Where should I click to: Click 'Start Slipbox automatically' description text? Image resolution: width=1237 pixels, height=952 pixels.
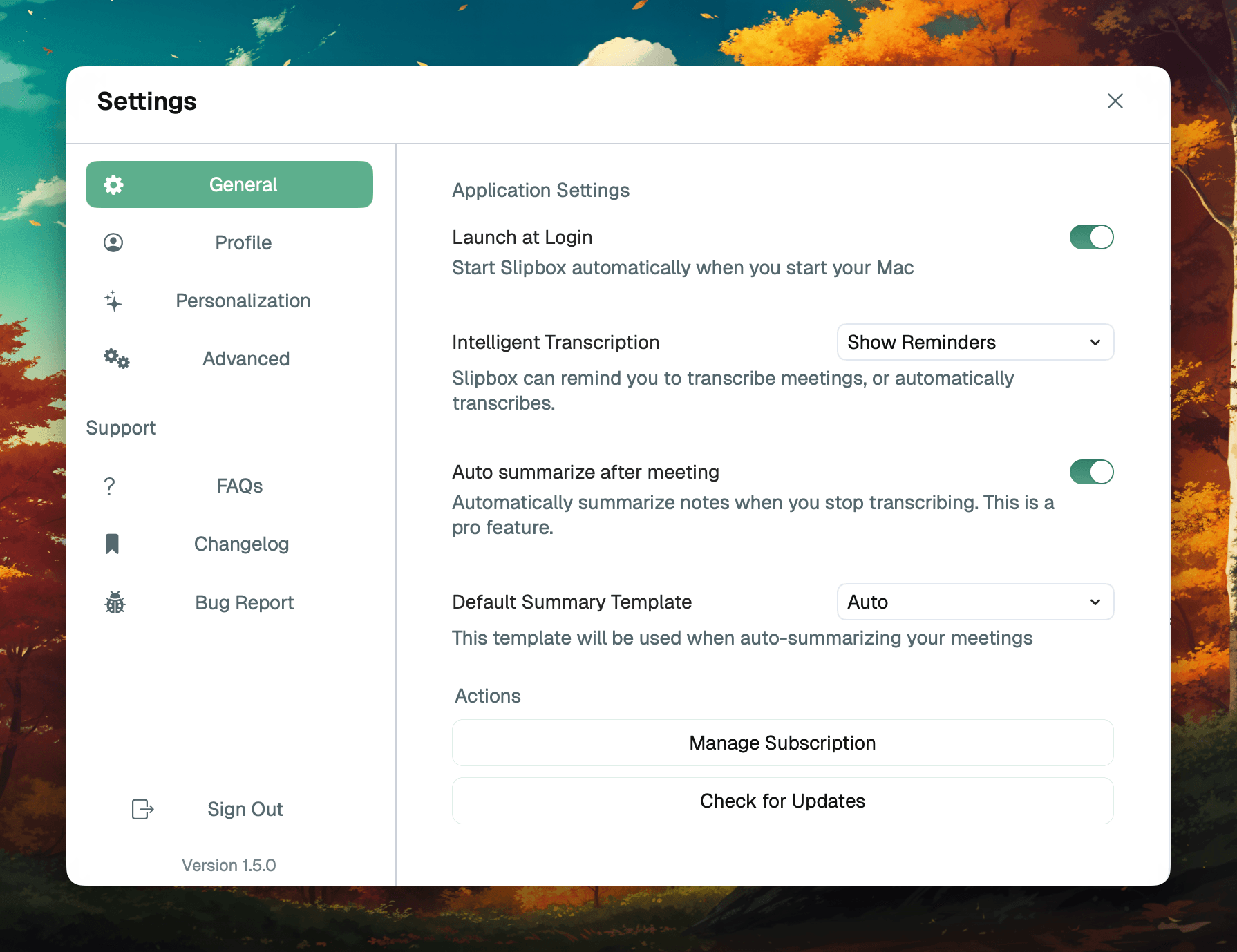[x=683, y=267]
